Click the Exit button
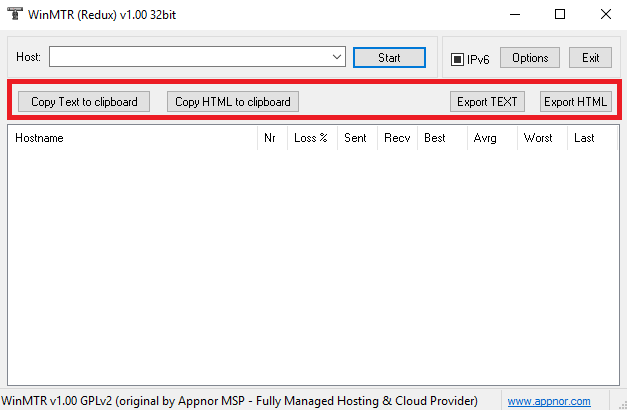627x410 pixels. click(x=590, y=58)
